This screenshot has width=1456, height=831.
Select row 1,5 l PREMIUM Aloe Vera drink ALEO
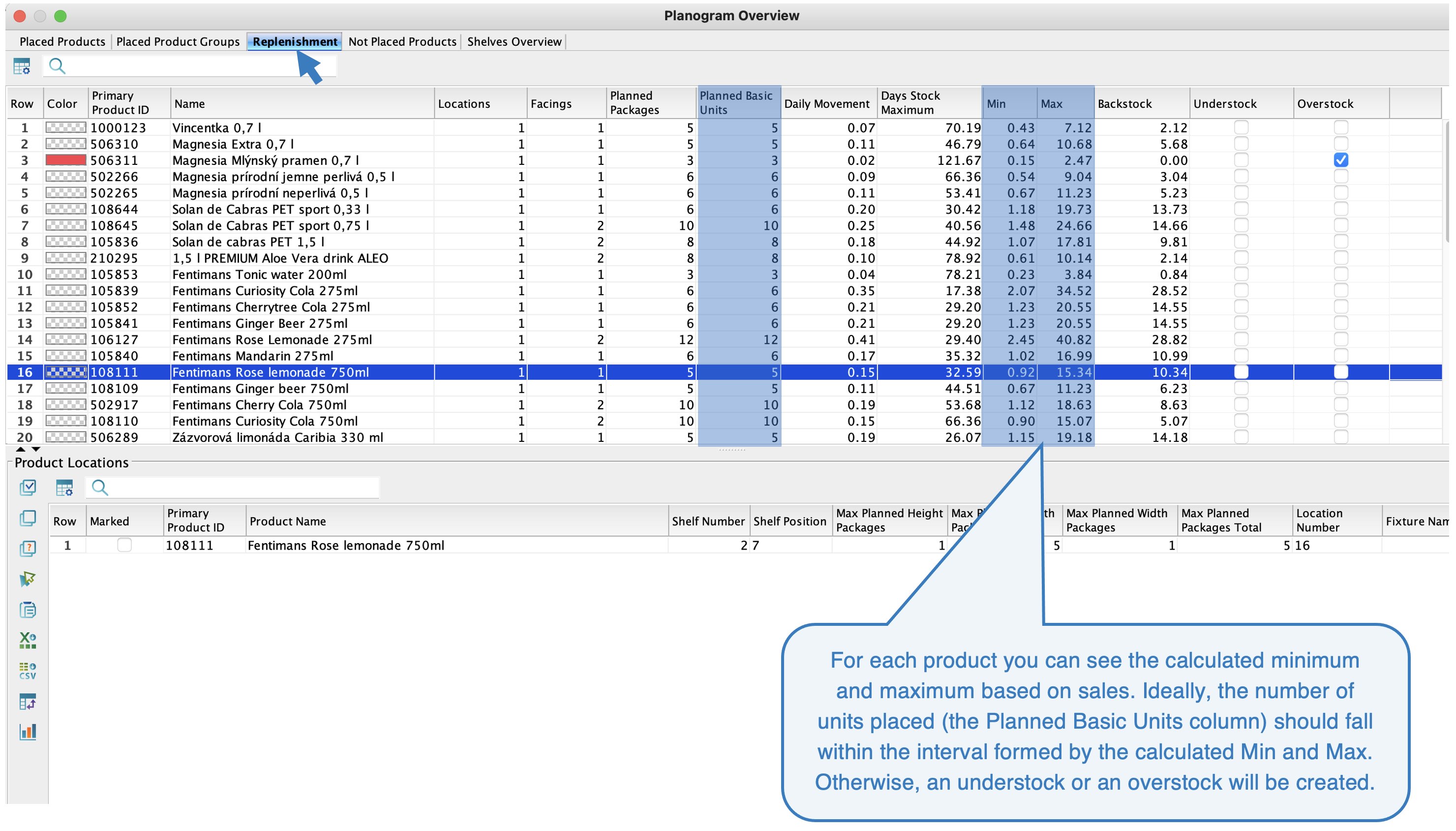click(x=725, y=258)
